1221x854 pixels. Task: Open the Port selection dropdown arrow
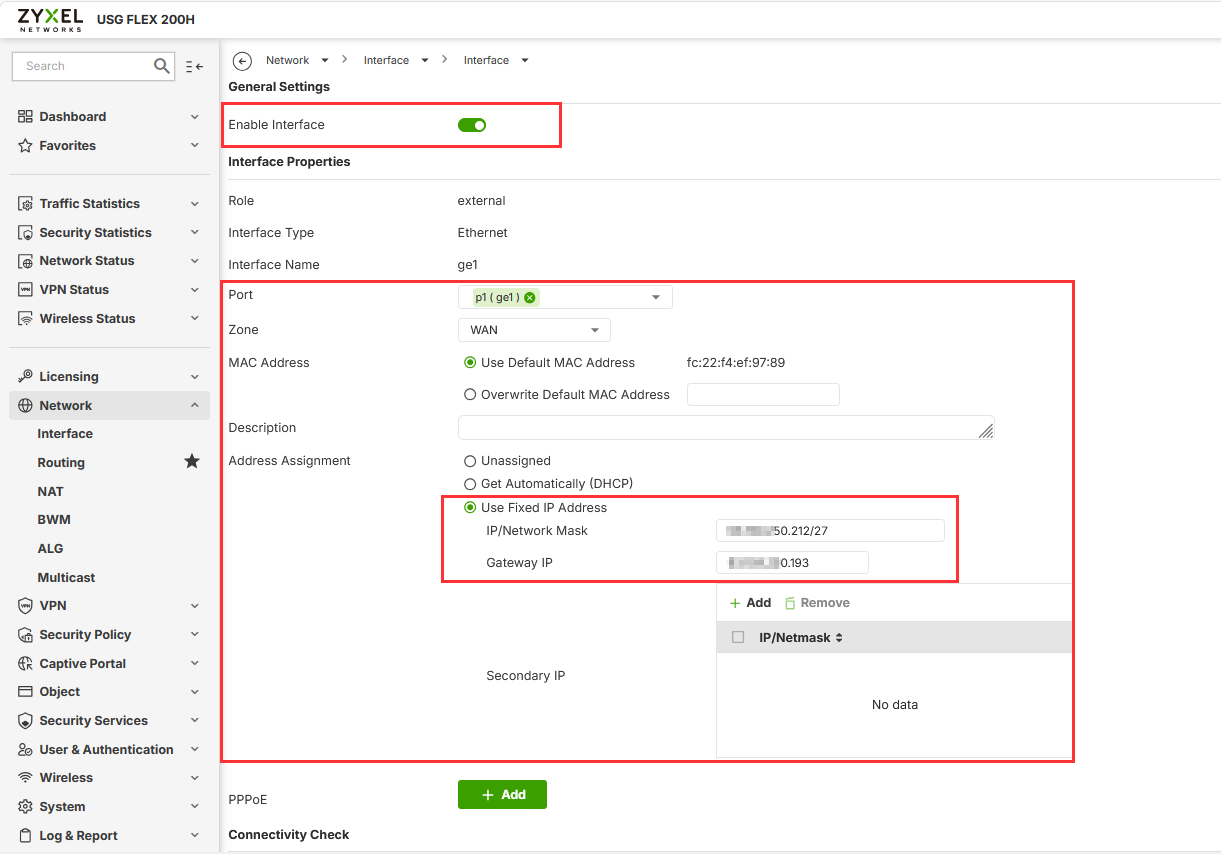click(x=656, y=298)
